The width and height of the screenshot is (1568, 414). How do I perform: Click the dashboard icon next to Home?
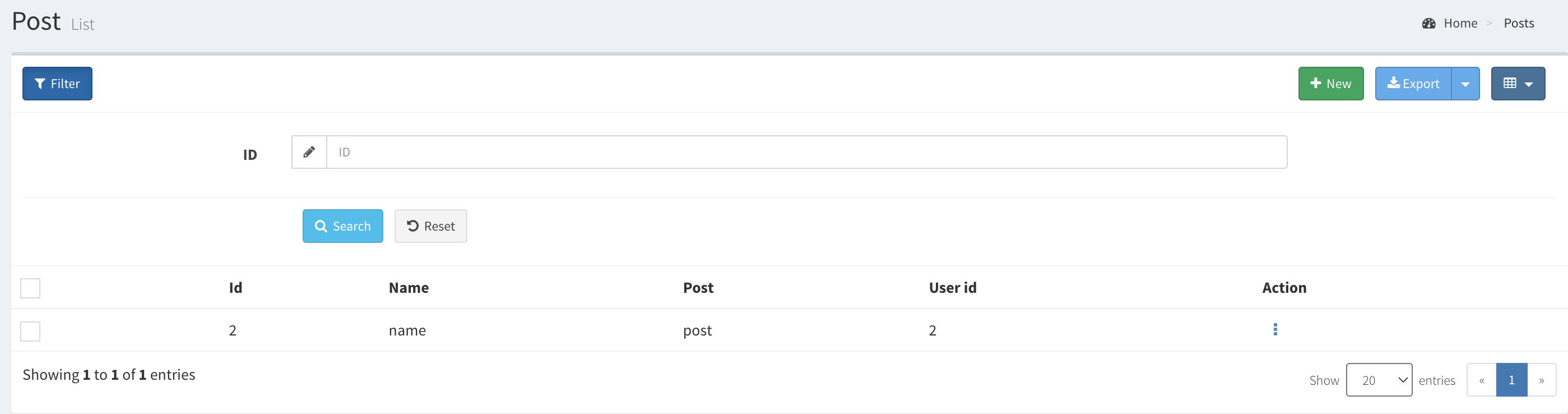pyautogui.click(x=1428, y=24)
